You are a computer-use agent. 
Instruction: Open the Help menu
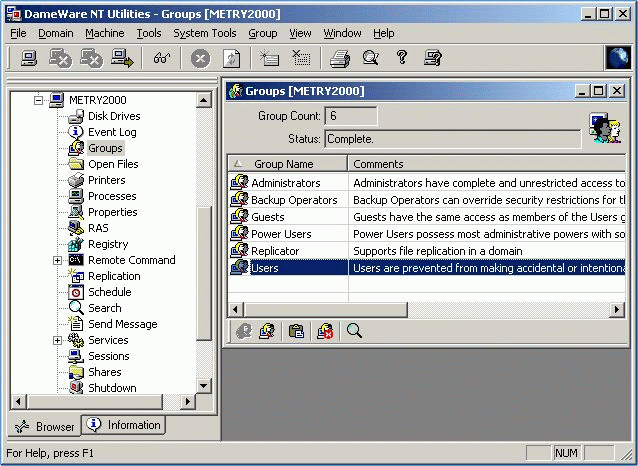(384, 33)
